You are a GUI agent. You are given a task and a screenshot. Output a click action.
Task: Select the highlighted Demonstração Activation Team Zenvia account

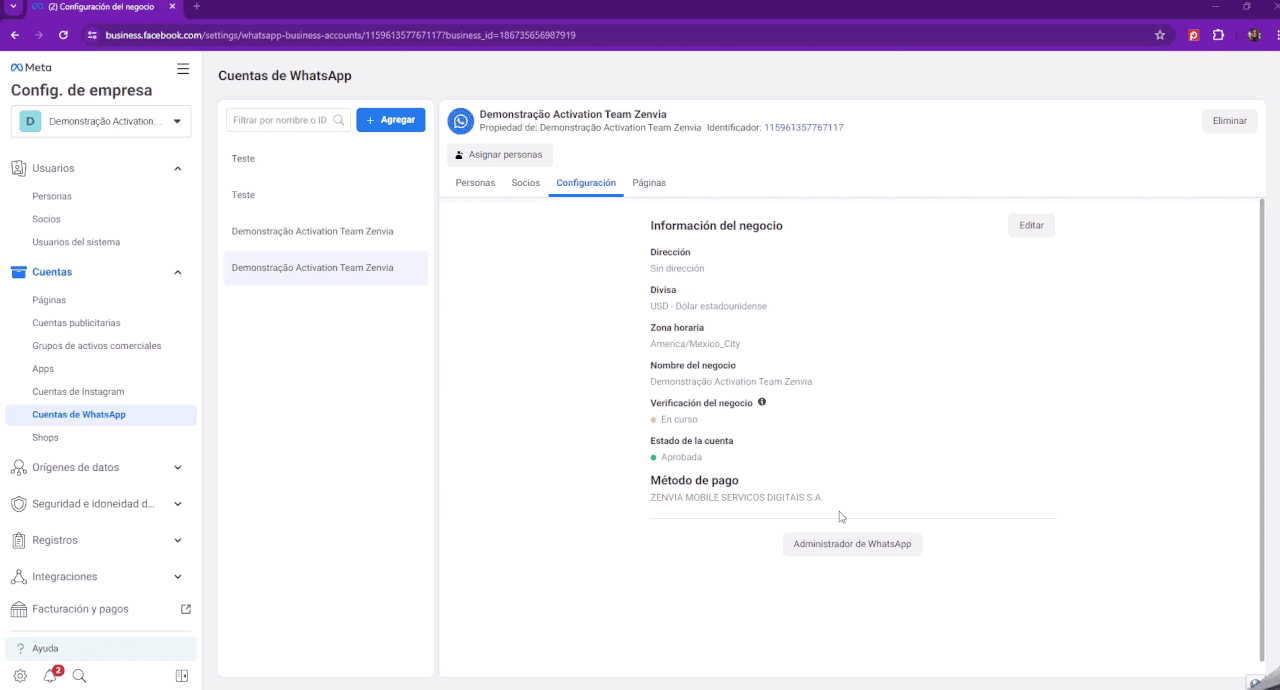(x=326, y=268)
